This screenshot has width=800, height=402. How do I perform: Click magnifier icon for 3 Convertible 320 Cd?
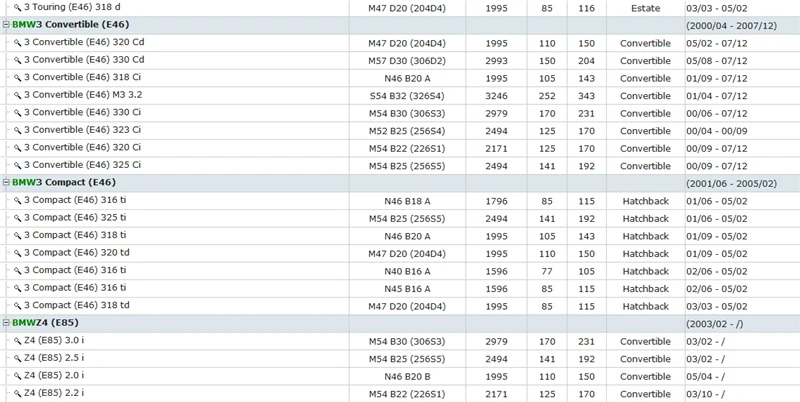point(17,43)
